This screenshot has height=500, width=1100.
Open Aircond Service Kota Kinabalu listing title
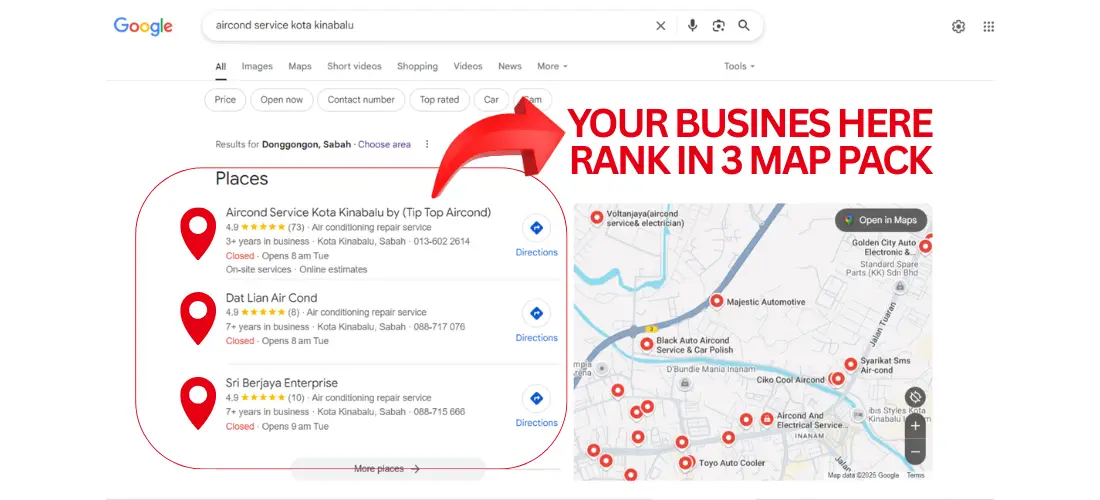(358, 212)
